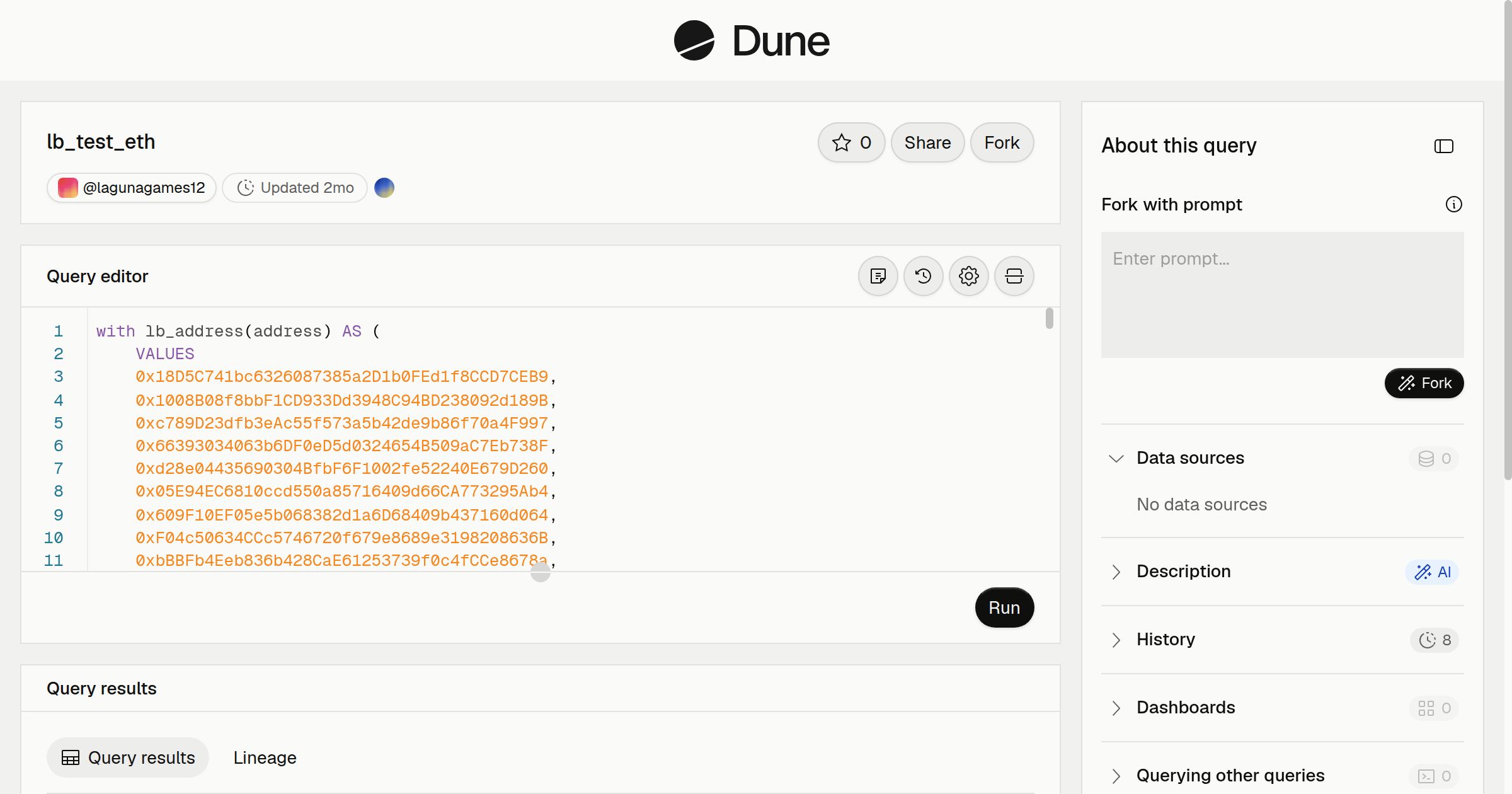Generate description with the AI badge
Screen dimensions: 1512x794
[1432, 572]
